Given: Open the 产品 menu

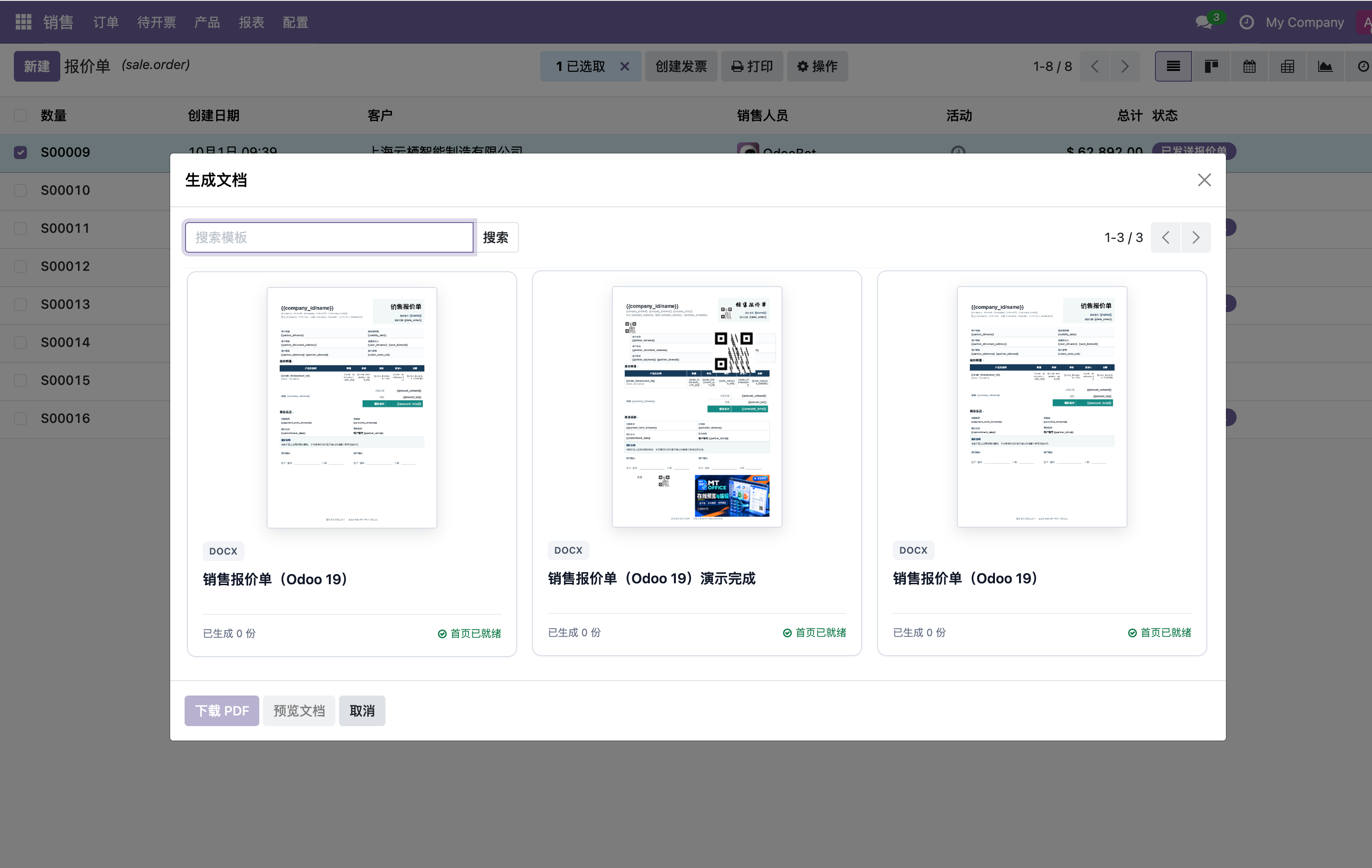Looking at the screenshot, I should (x=207, y=22).
